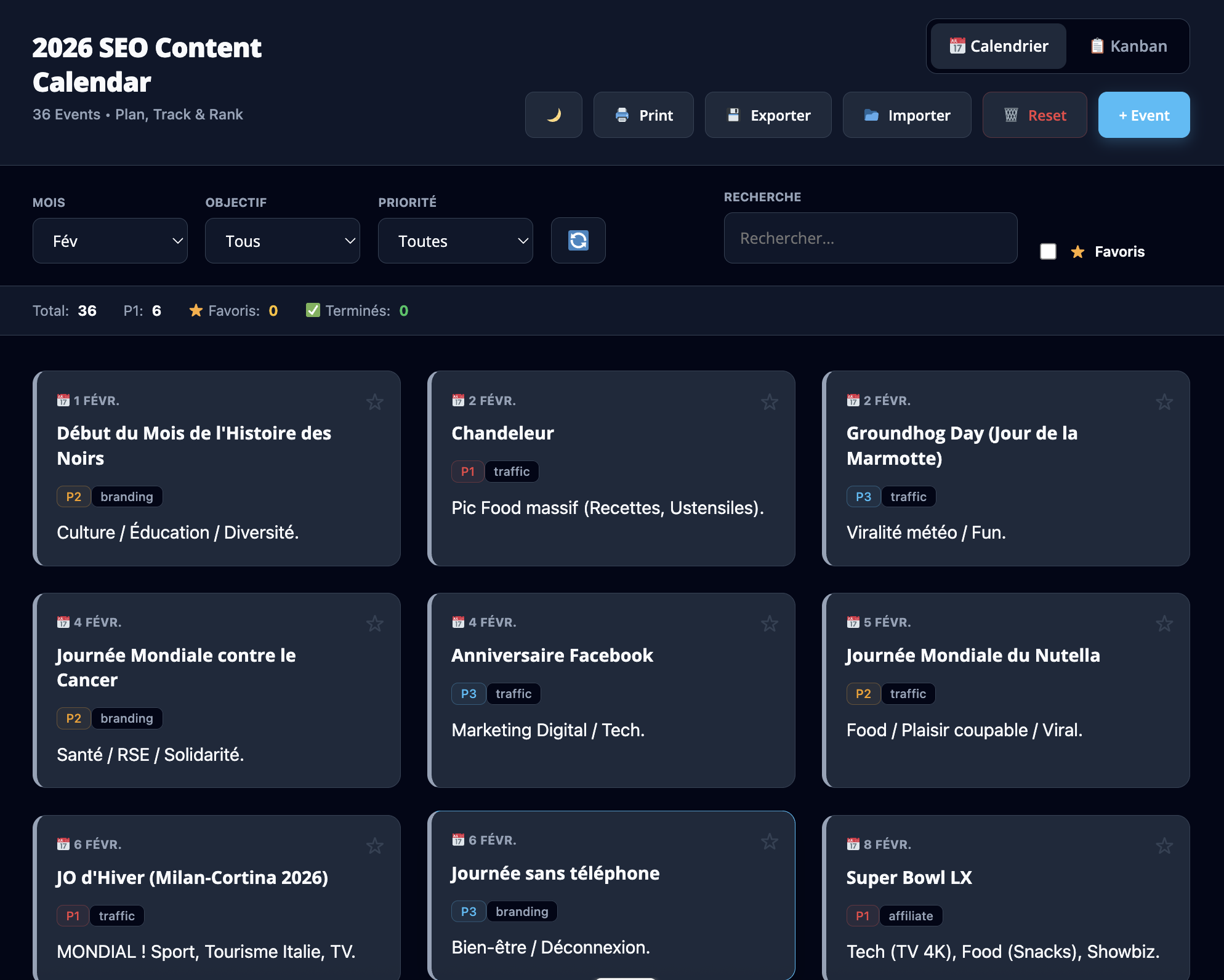Open the PRIORITÉ dropdown showing Toutes
Screen dimensions: 1224x980
click(x=455, y=240)
